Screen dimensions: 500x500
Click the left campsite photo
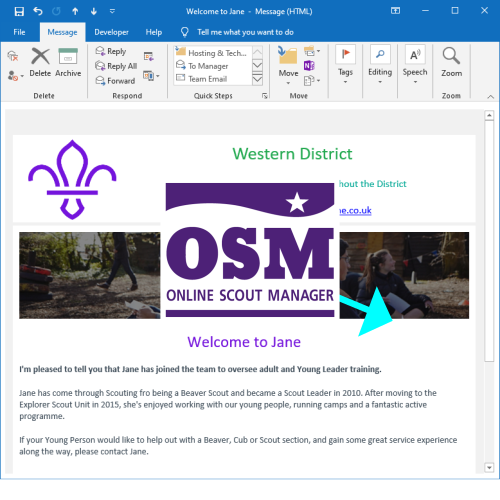(x=90, y=275)
